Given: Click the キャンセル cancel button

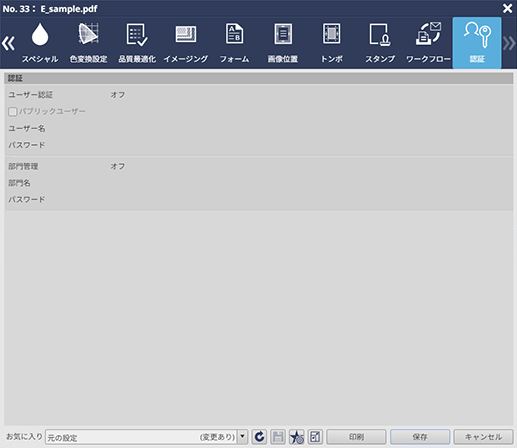Looking at the screenshot, I should pos(483,437).
